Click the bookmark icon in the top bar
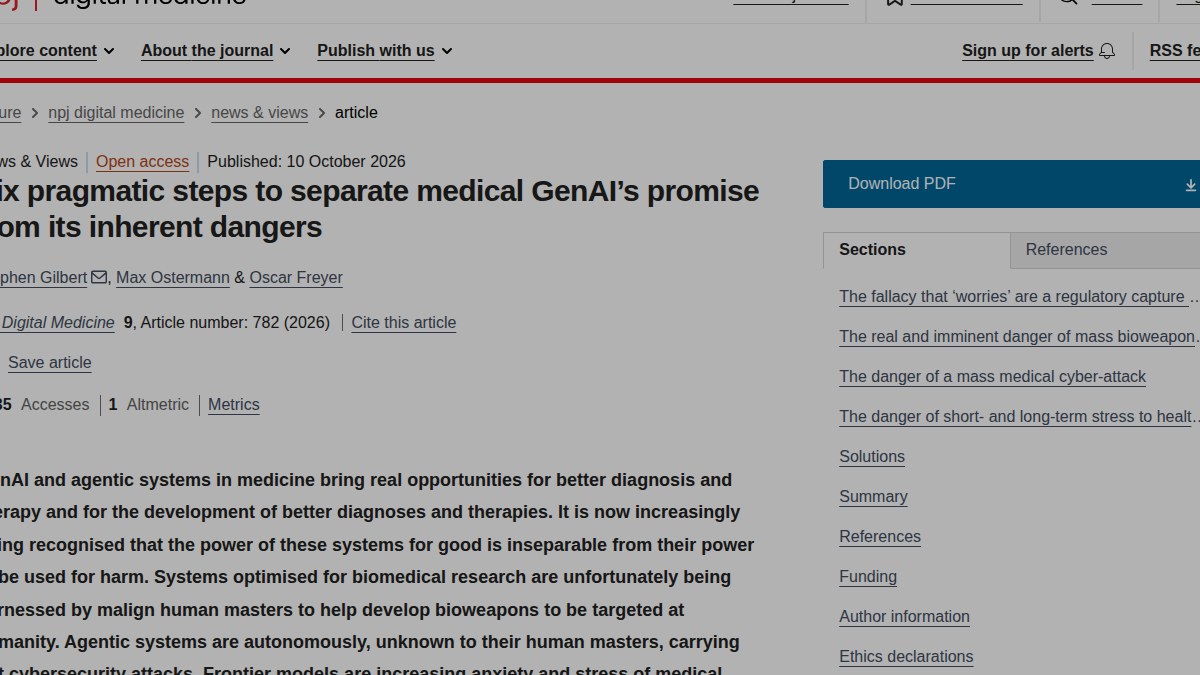Screen dimensions: 1200x675 [x=894, y=3]
